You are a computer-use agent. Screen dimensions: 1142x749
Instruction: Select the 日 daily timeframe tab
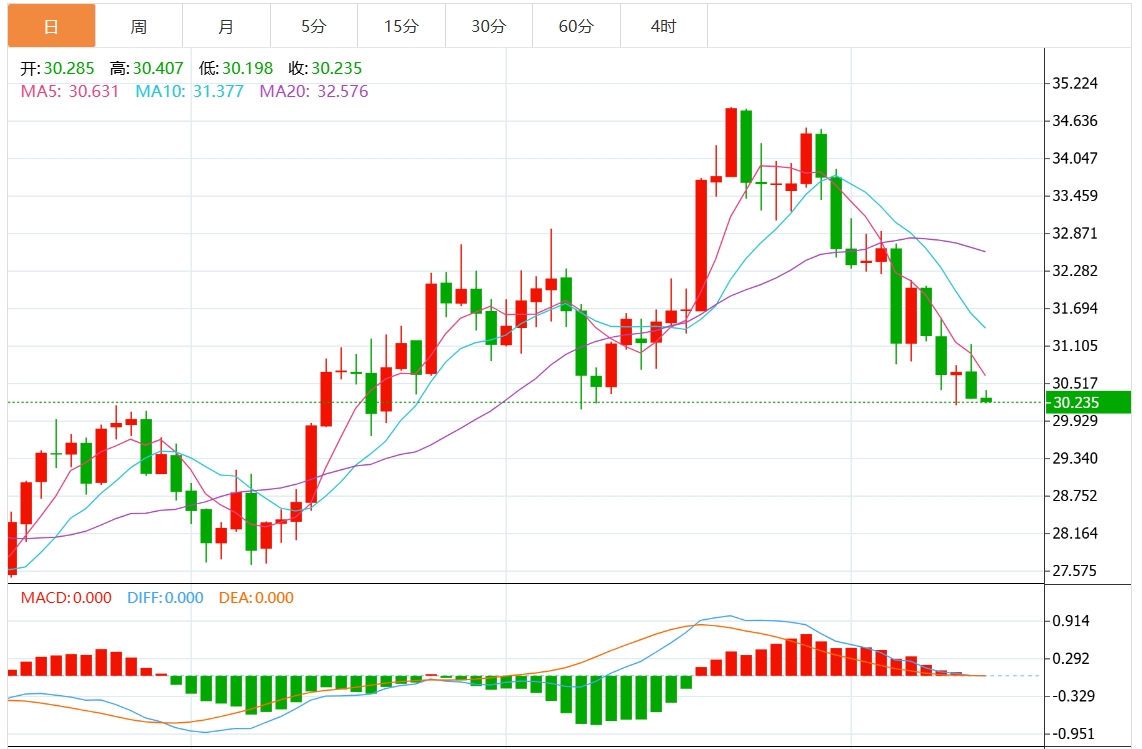pos(52,26)
